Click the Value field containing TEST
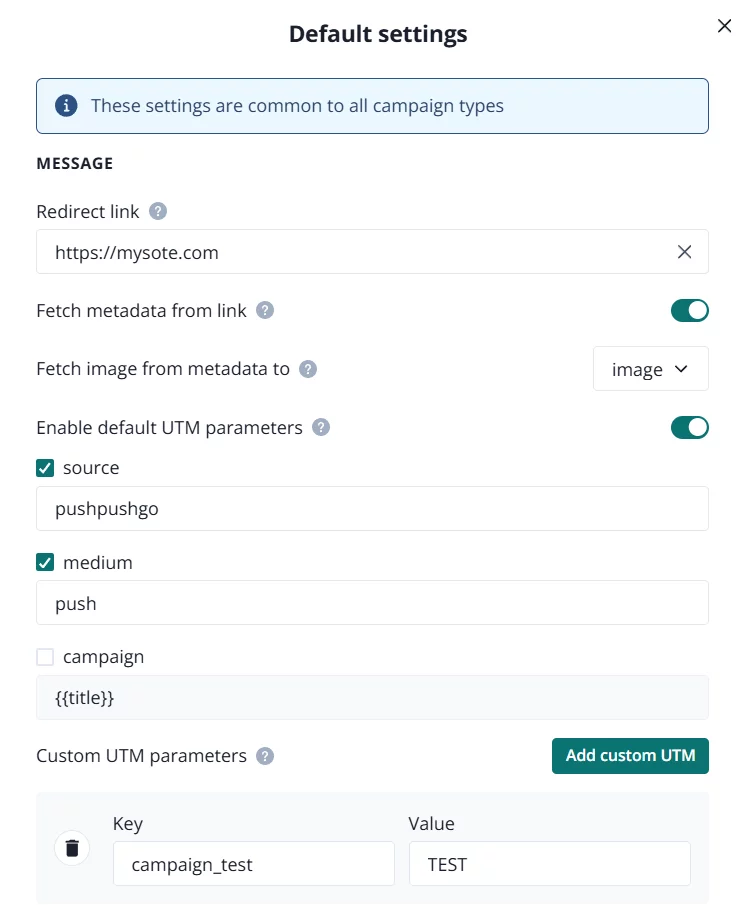Screen dimensions: 741x905 point(549,863)
